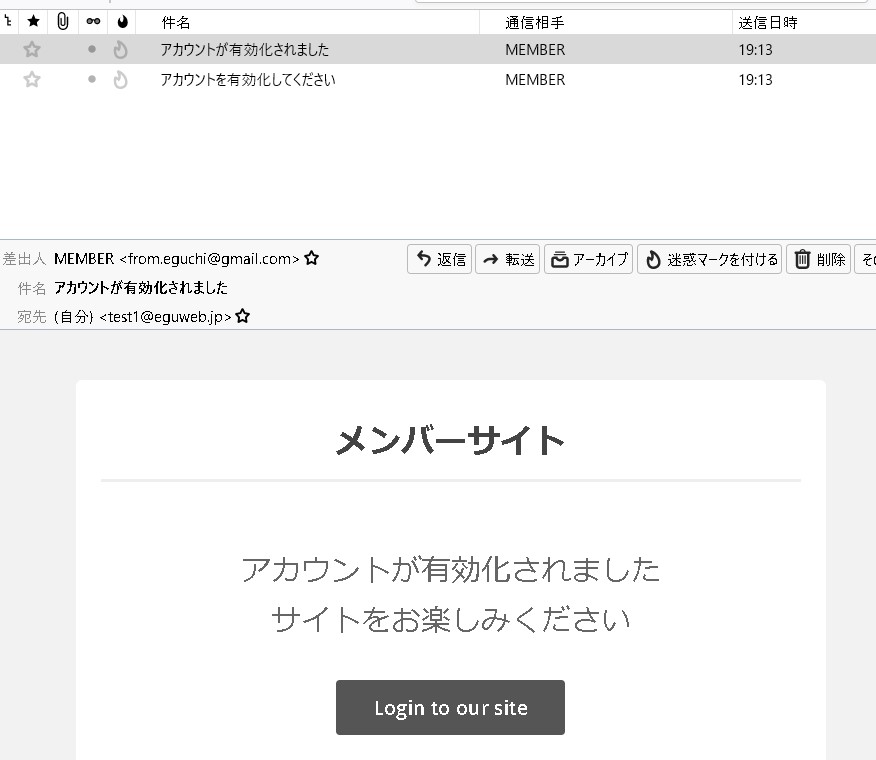Viewport: 876px width, 760px height.
Task: Click star next to recipient test1@eguweb.jp
Action: point(242,316)
